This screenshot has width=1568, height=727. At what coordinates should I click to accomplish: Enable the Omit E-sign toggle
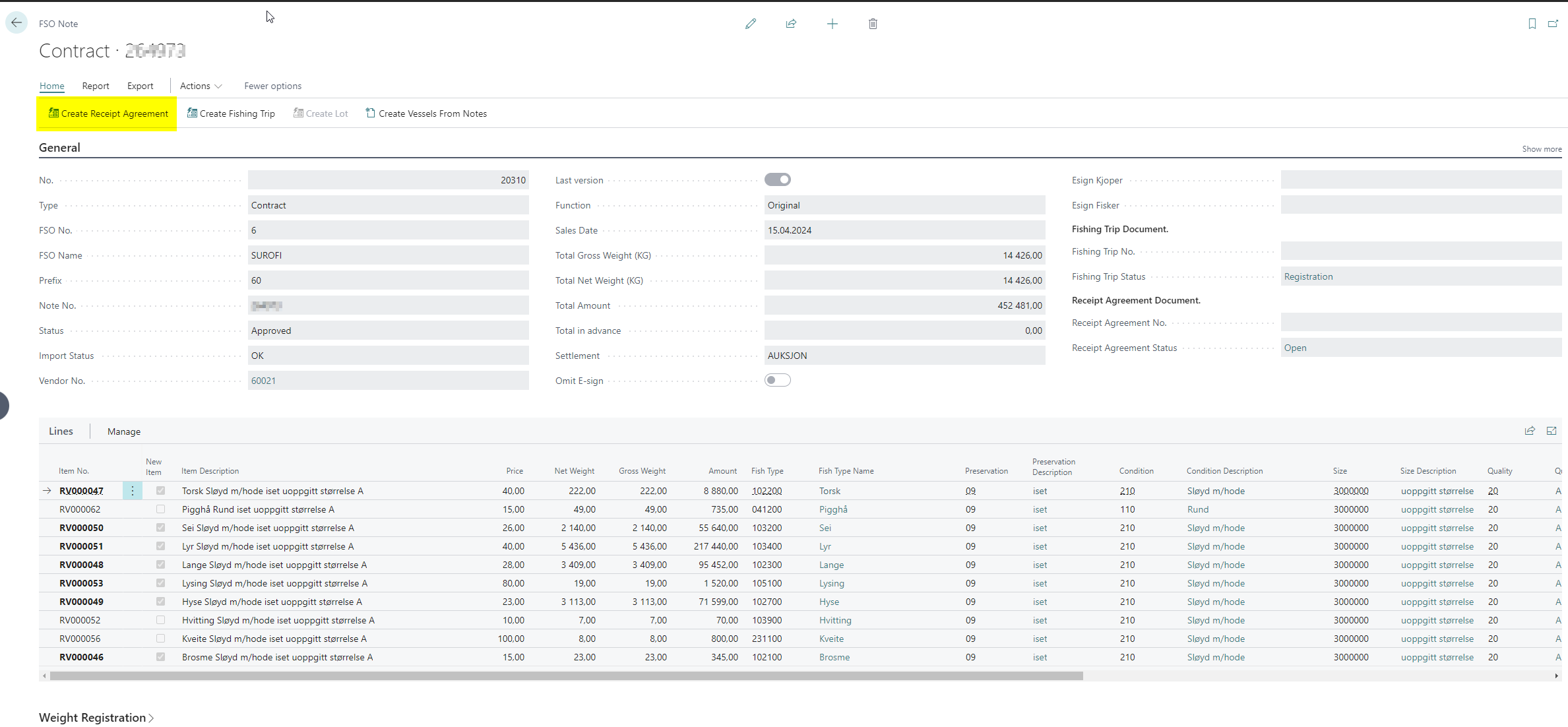pos(777,380)
